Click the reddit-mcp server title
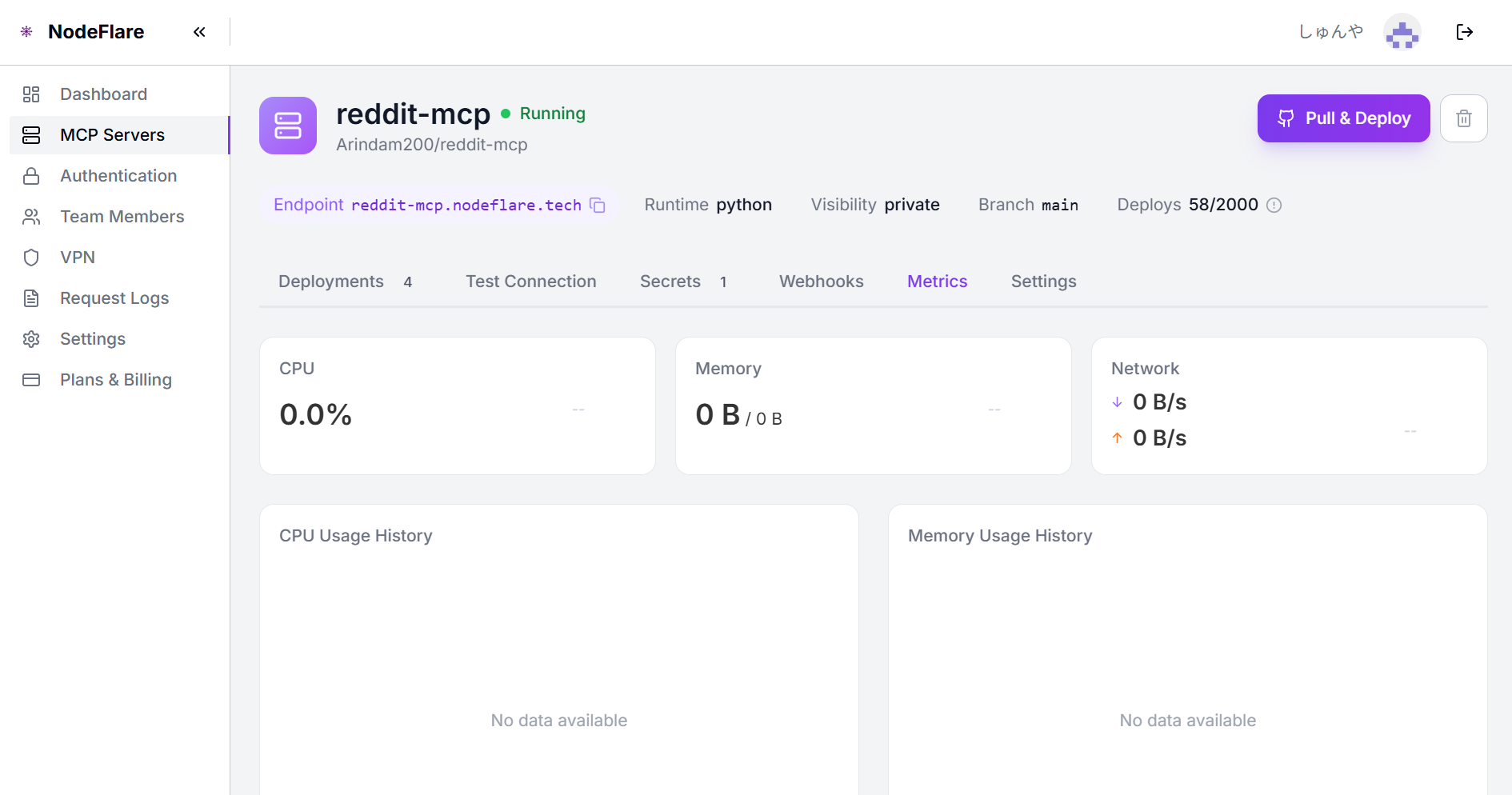Image resolution: width=1512 pixels, height=795 pixels. click(413, 114)
